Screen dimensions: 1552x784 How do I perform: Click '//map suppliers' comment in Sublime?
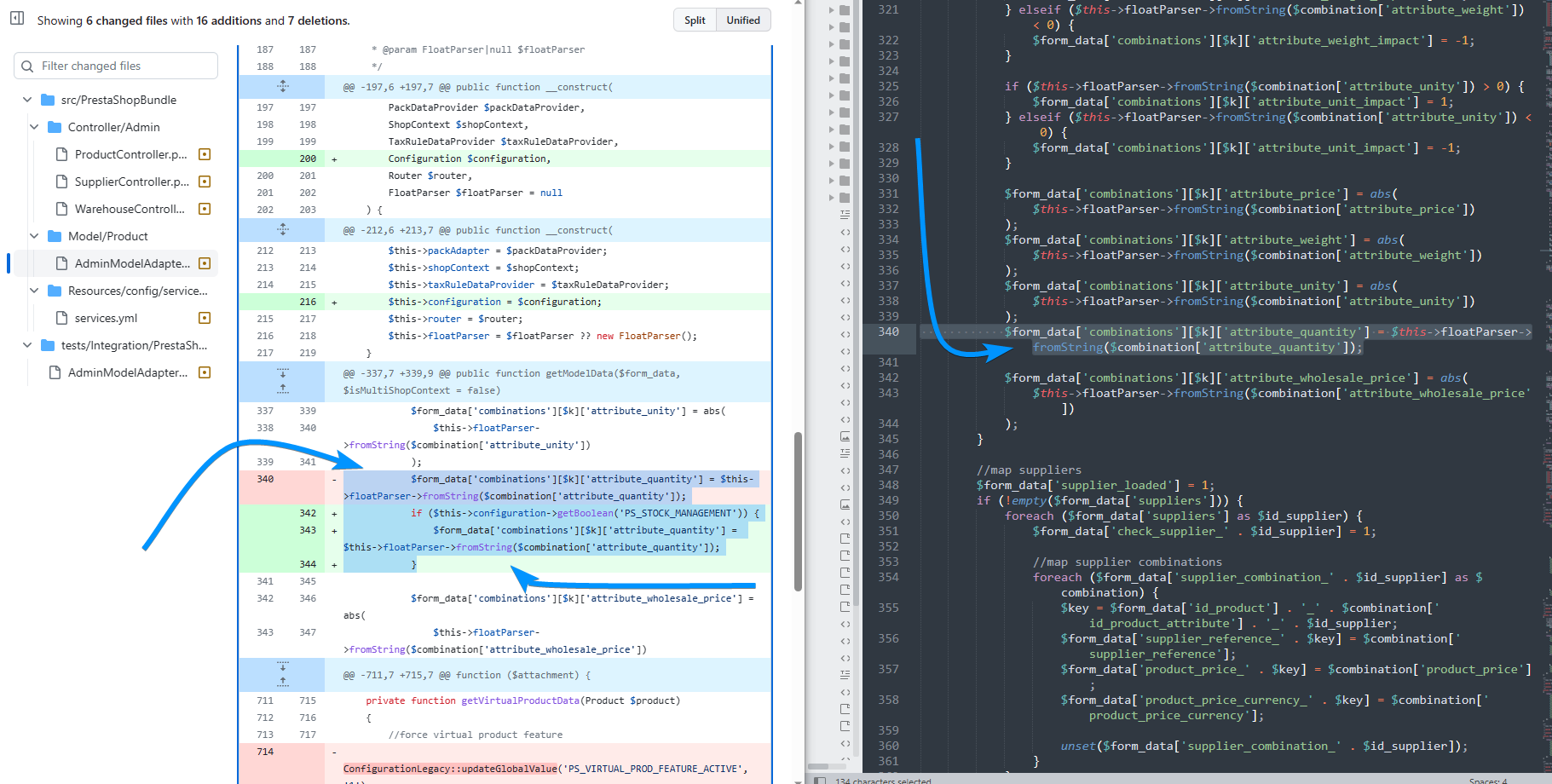[1029, 470]
